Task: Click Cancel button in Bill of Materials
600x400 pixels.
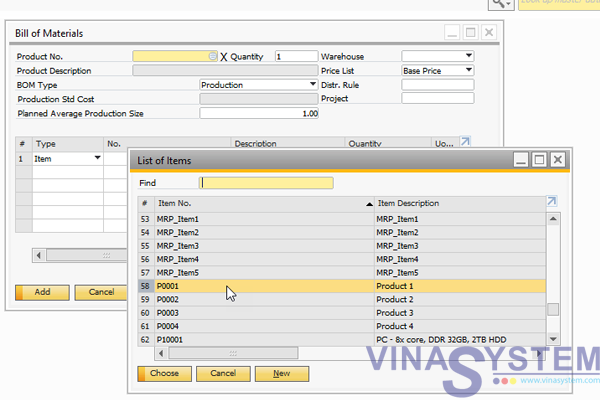Action: [101, 292]
